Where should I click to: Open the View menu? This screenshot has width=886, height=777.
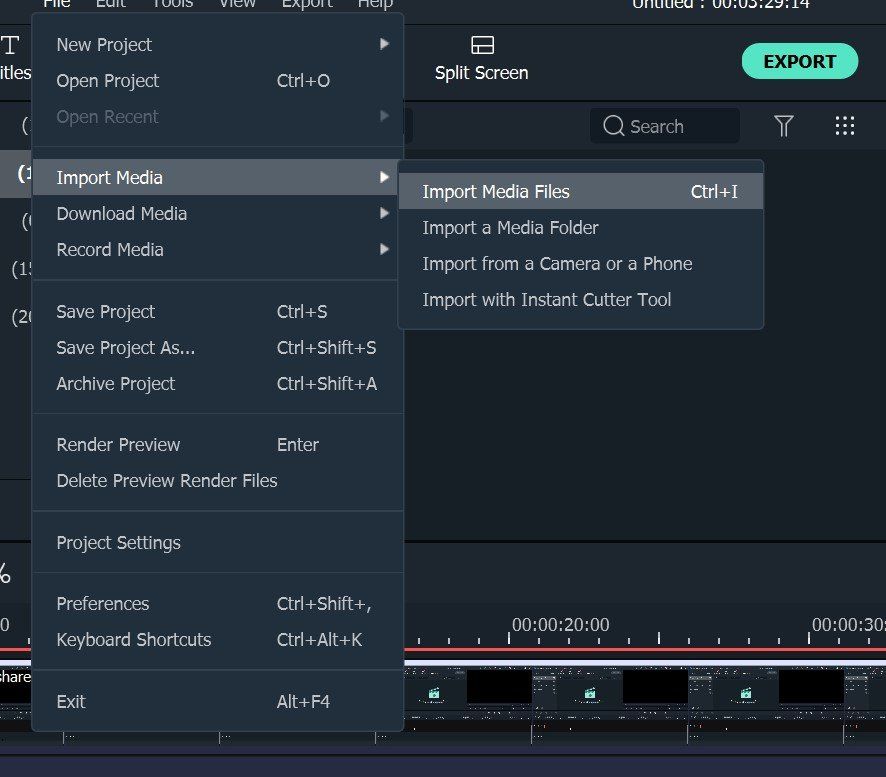237,3
